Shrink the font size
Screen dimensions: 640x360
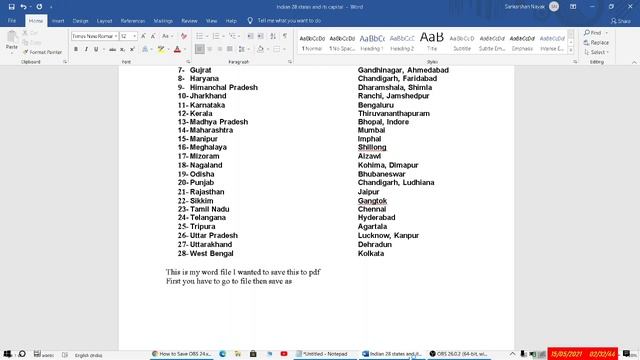click(153, 36)
